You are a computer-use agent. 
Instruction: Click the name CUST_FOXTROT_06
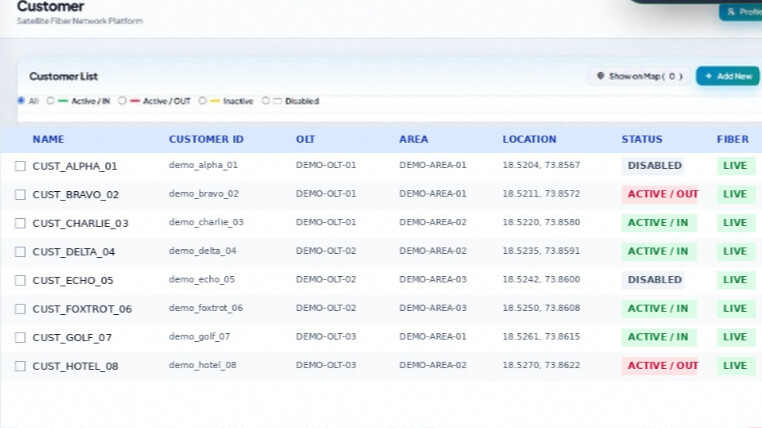pyautogui.click(x=82, y=309)
